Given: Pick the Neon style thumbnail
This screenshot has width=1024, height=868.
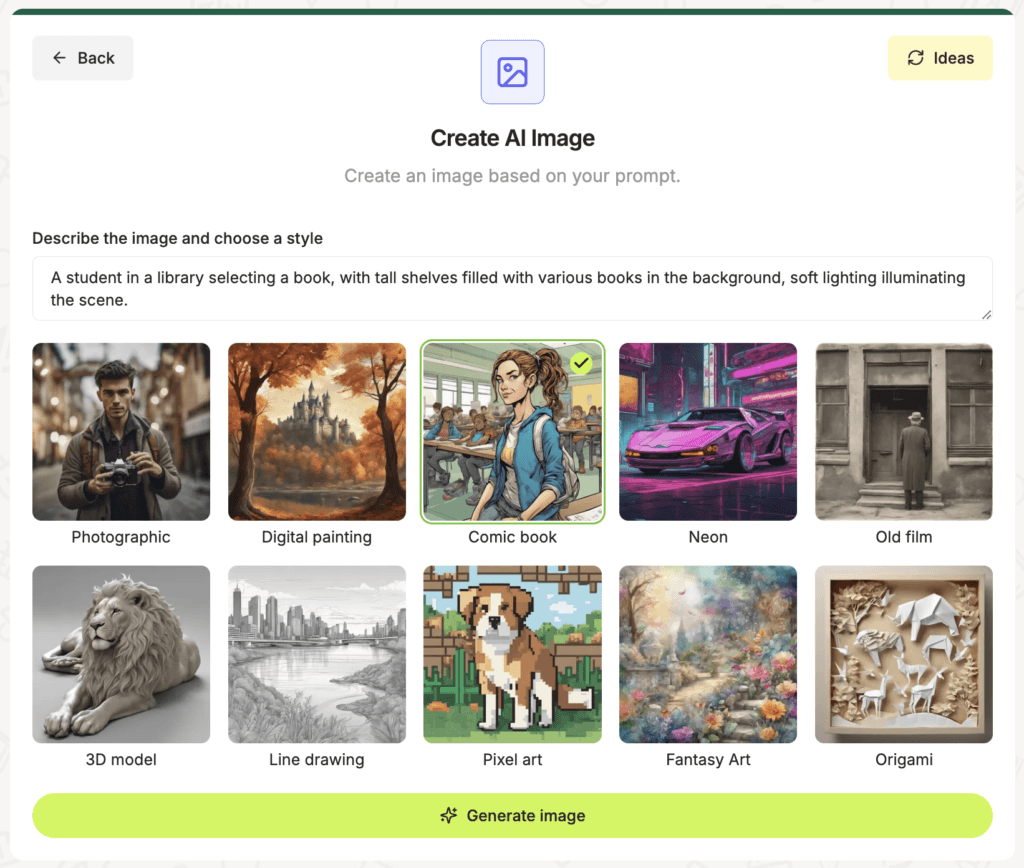Looking at the screenshot, I should tap(708, 432).
